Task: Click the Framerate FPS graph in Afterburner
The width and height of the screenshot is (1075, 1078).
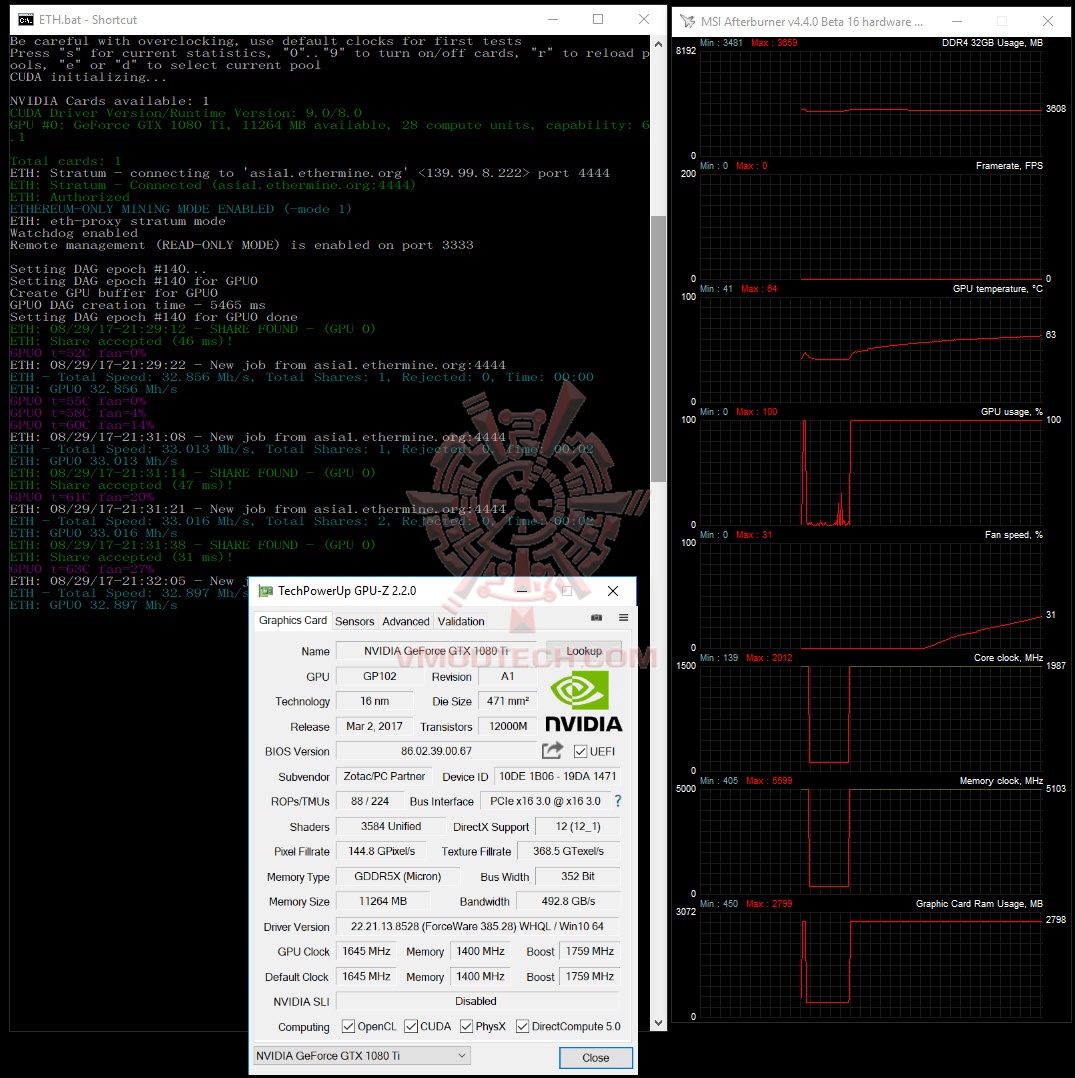Action: (870, 226)
